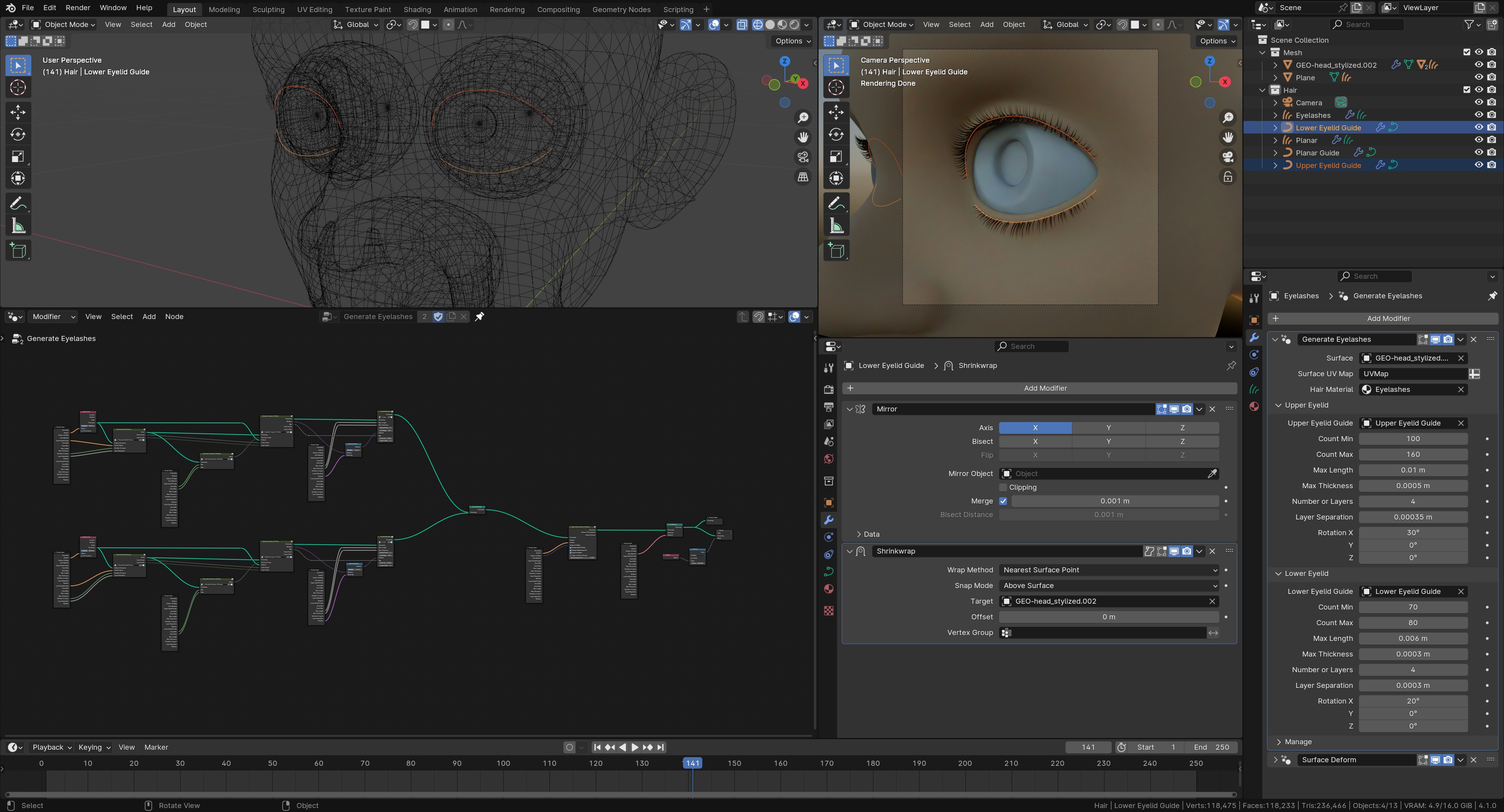
Task: Click zoom magnifier icon in left viewport
Action: [803, 118]
